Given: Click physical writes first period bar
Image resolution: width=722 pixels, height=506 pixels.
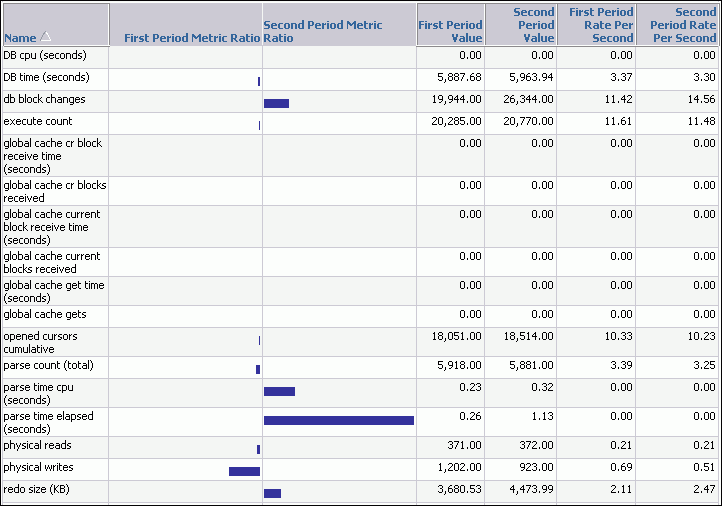Looking at the screenshot, I should pyautogui.click(x=244, y=471).
